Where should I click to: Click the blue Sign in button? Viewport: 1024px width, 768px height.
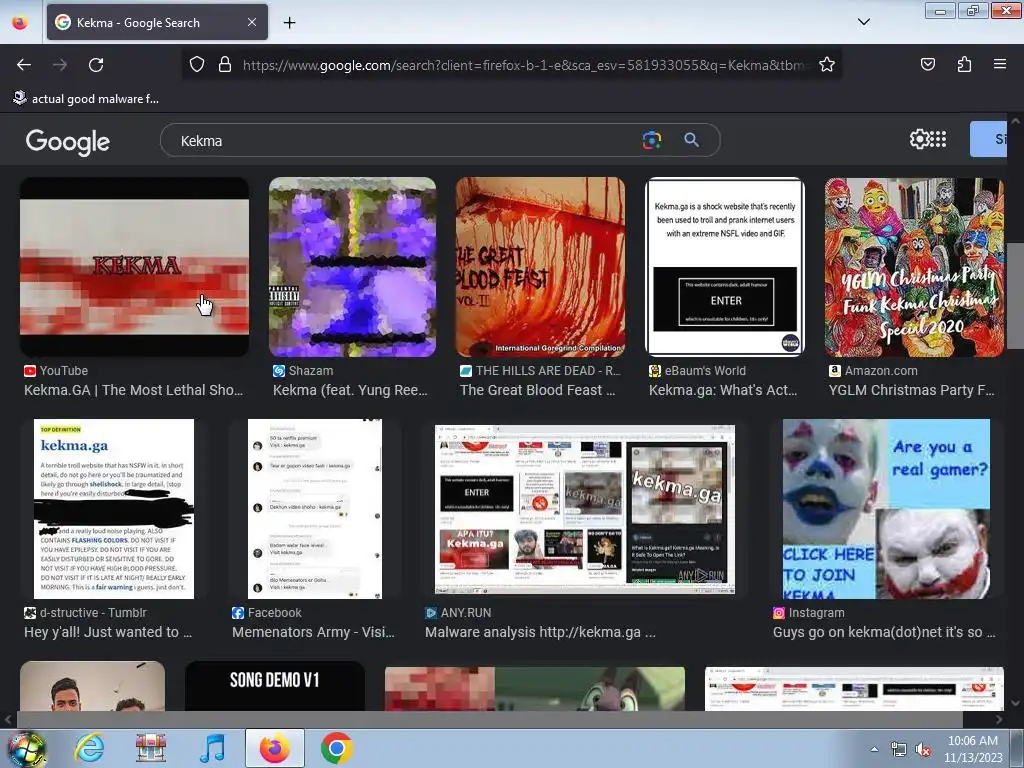coord(988,139)
